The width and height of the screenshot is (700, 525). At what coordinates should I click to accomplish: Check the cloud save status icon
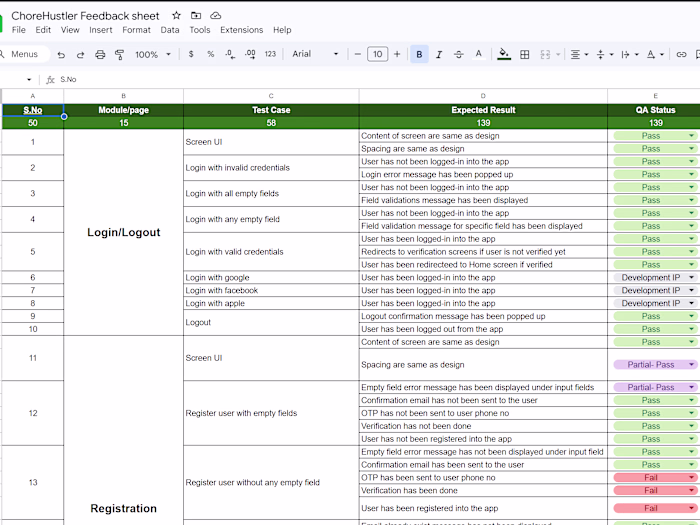point(216,16)
